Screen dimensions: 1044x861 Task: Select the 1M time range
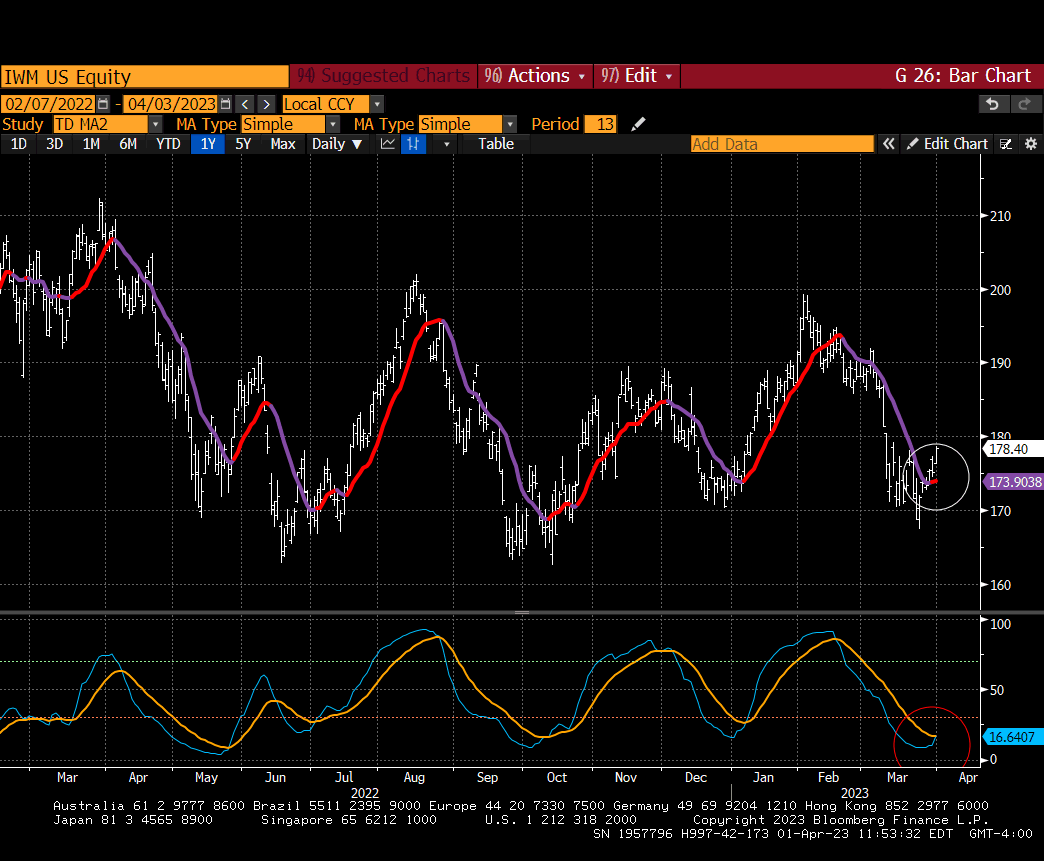(91, 144)
